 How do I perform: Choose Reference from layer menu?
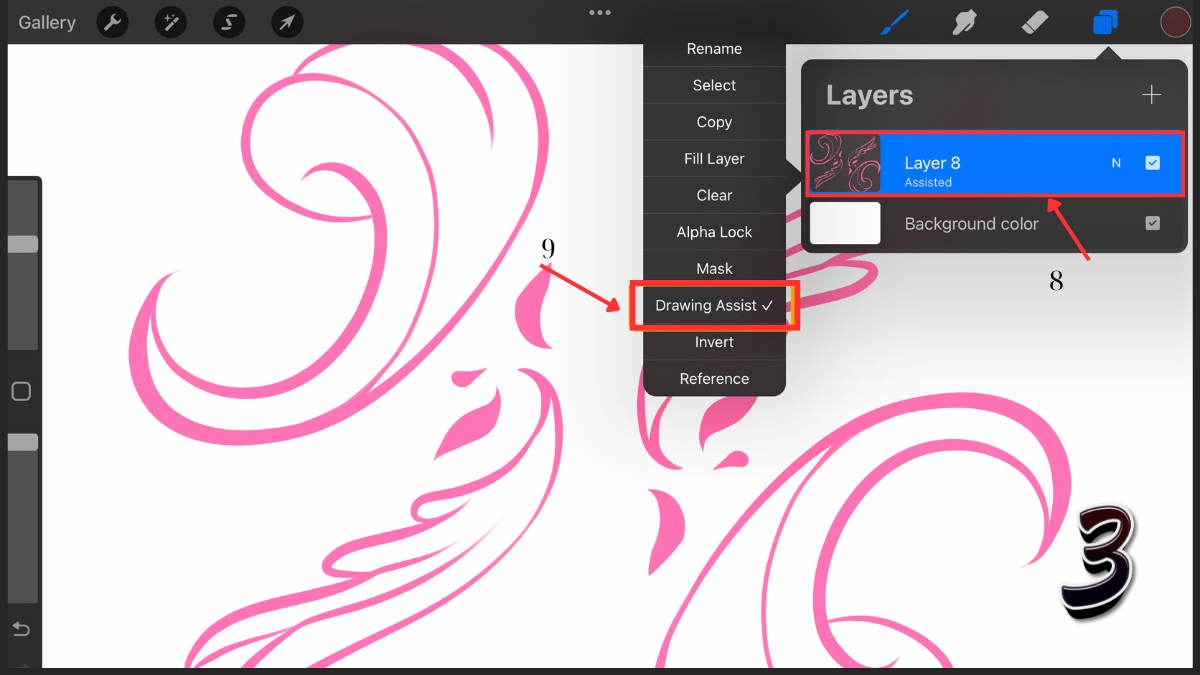click(x=714, y=378)
